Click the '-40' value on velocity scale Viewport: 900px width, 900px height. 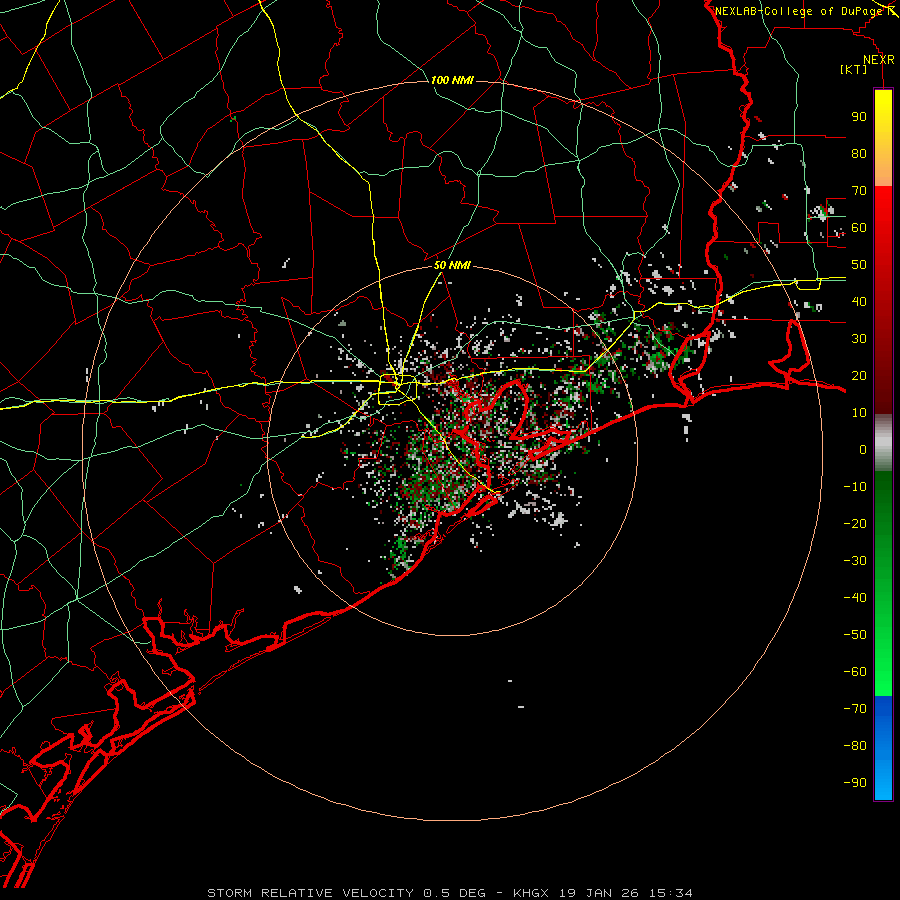coord(855,598)
